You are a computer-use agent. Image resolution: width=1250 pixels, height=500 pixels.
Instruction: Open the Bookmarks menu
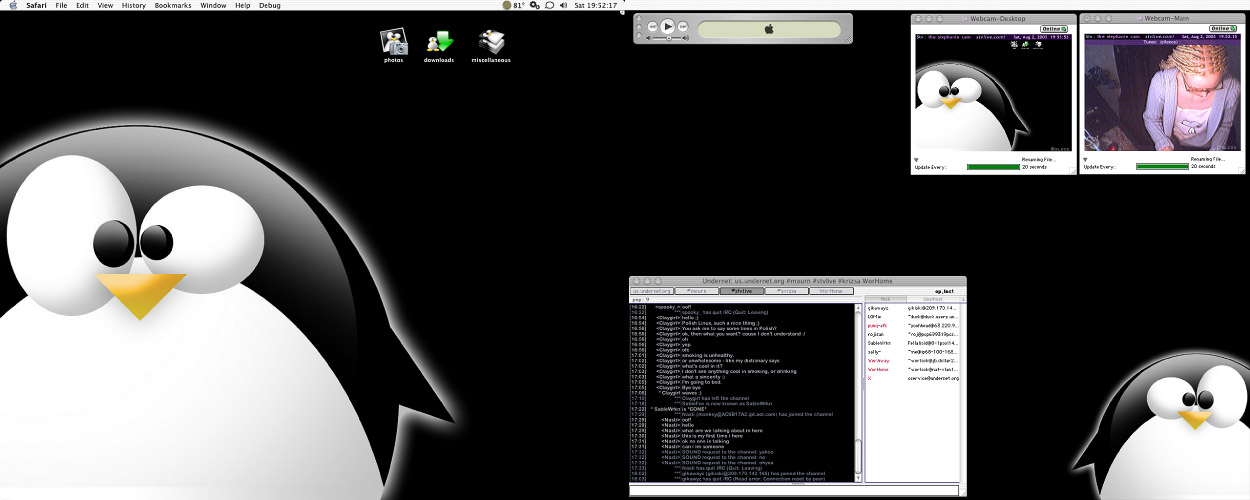[173, 6]
